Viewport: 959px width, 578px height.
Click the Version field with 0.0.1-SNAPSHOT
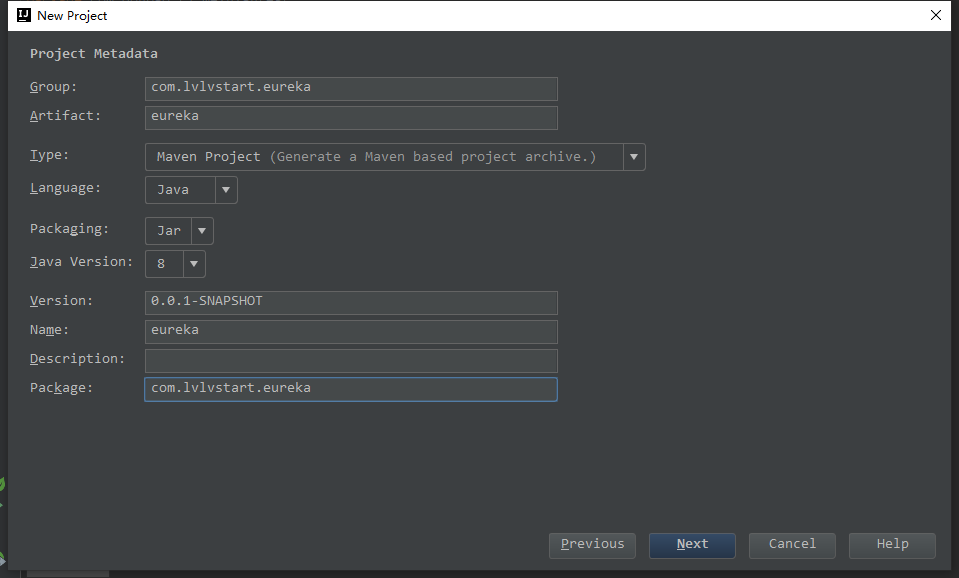pos(350,302)
